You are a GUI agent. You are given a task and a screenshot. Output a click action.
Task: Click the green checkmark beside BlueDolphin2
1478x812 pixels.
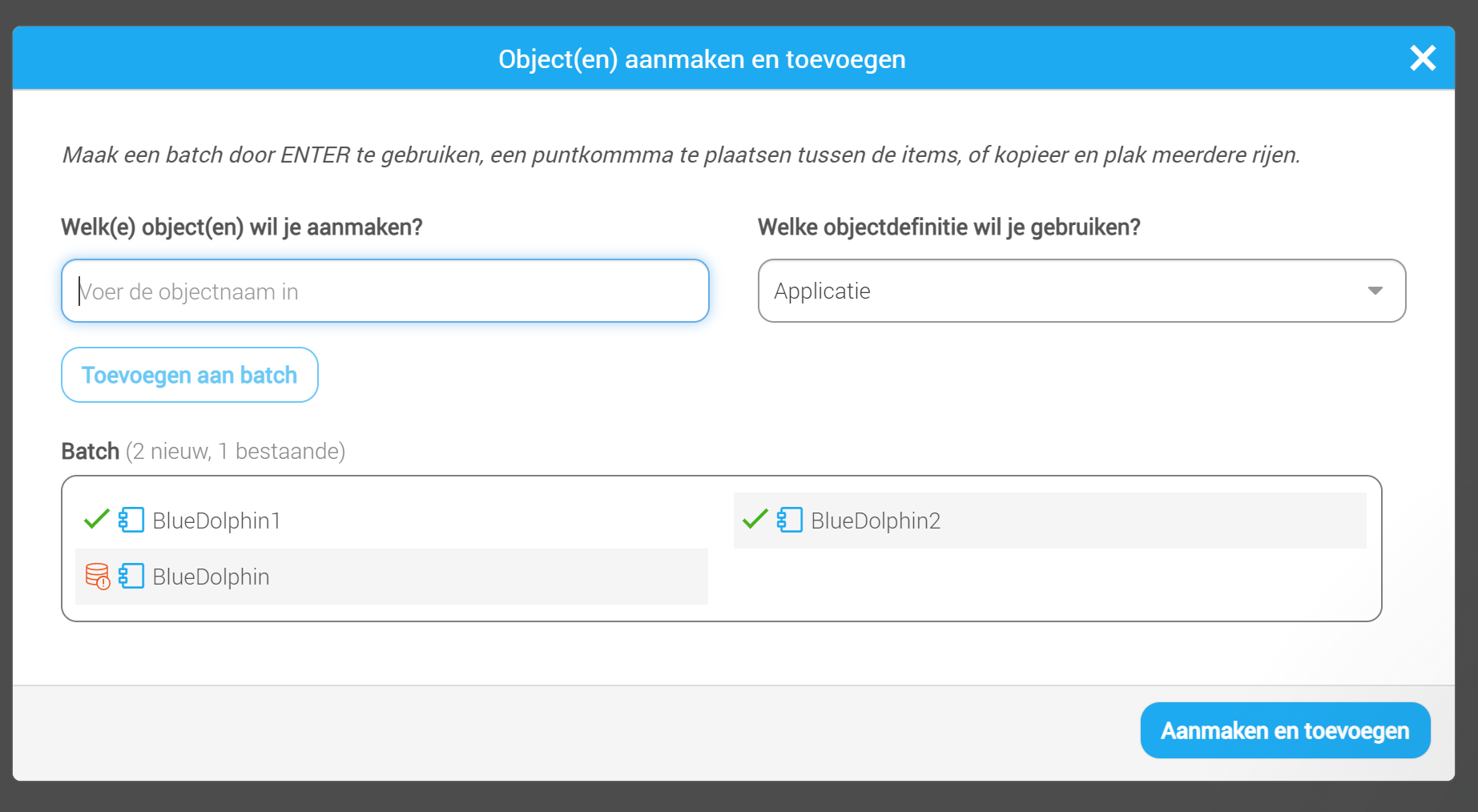pyautogui.click(x=755, y=520)
